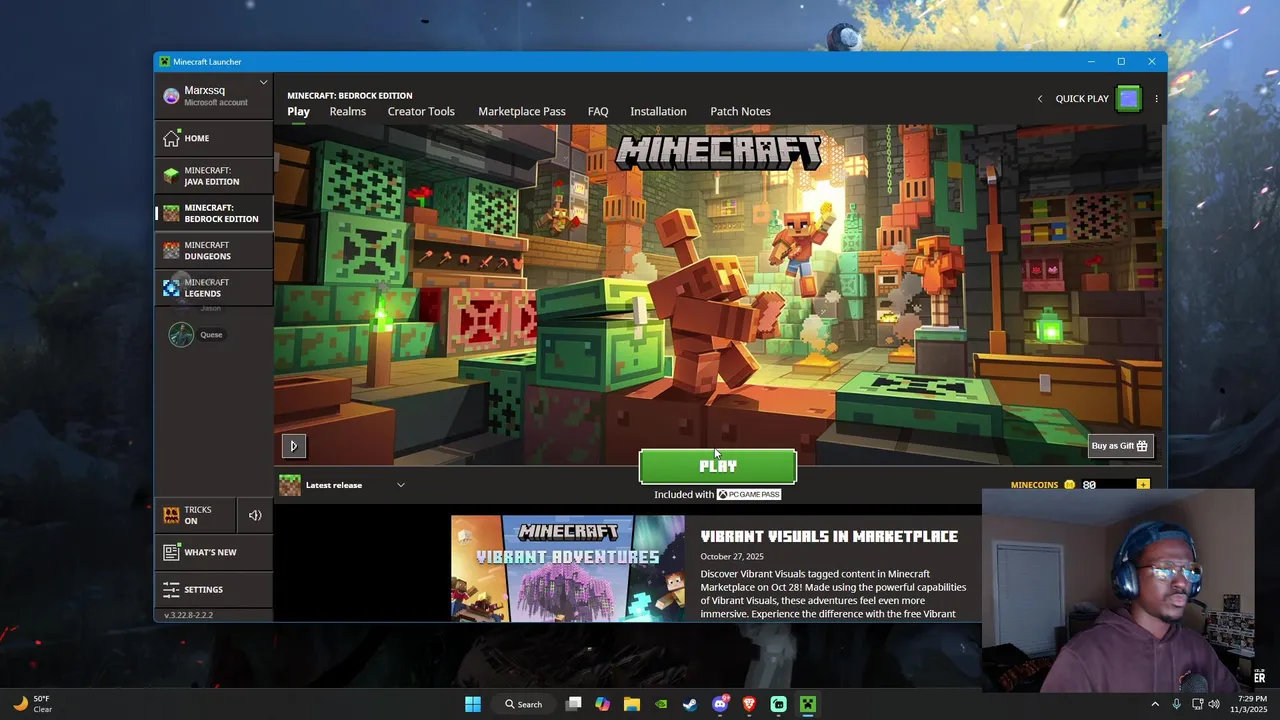Click the Quick Play back arrow
The height and width of the screenshot is (720, 1280).
pos(1040,99)
